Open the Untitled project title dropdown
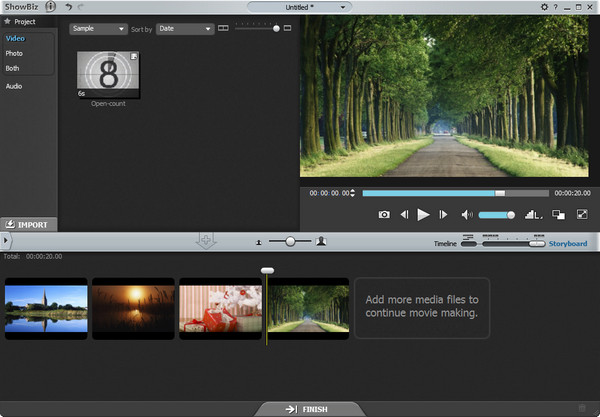600x417 pixels. [299, 7]
